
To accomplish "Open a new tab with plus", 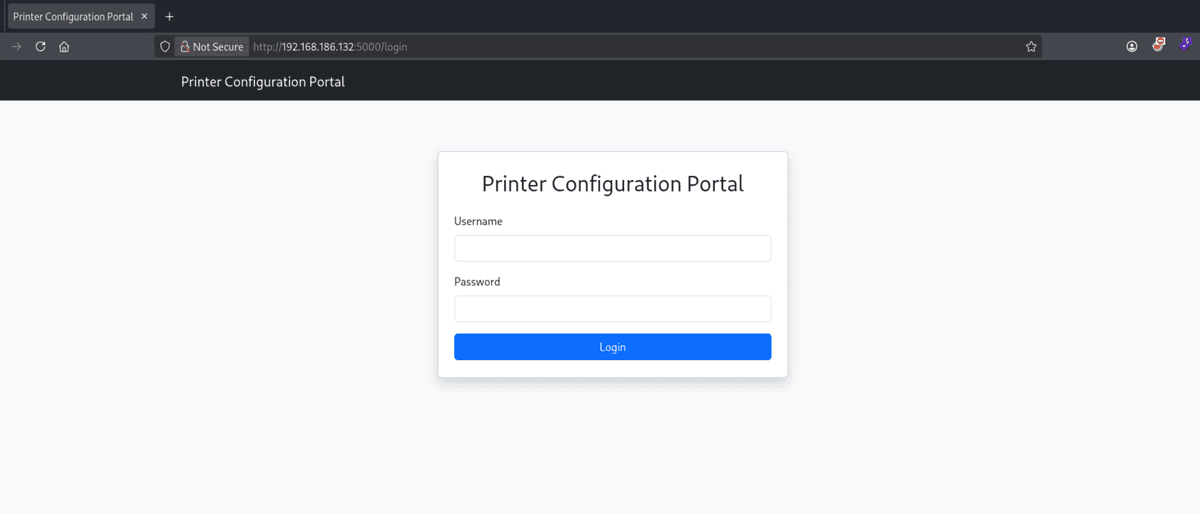I will pyautogui.click(x=169, y=16).
